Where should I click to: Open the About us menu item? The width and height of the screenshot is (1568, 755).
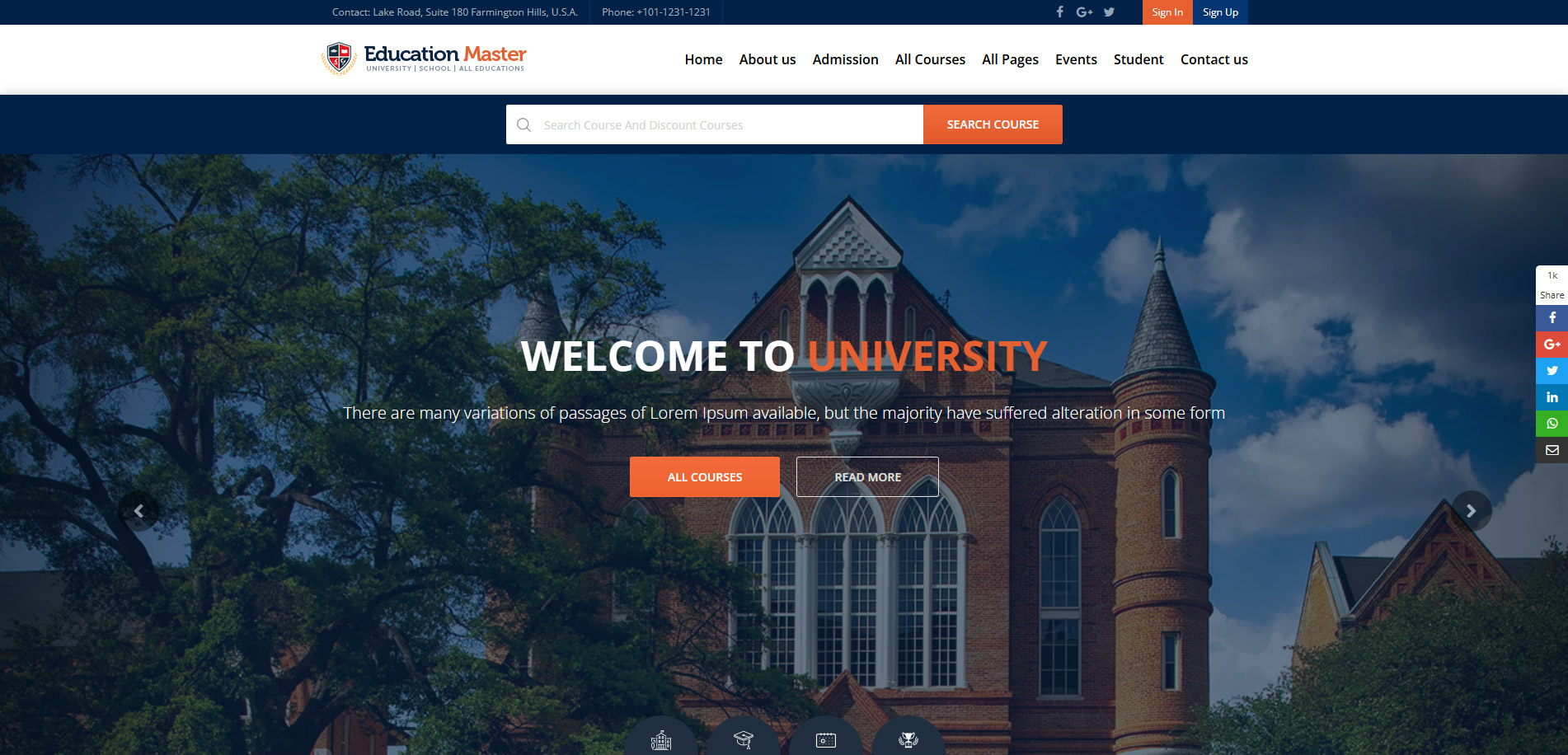[768, 59]
